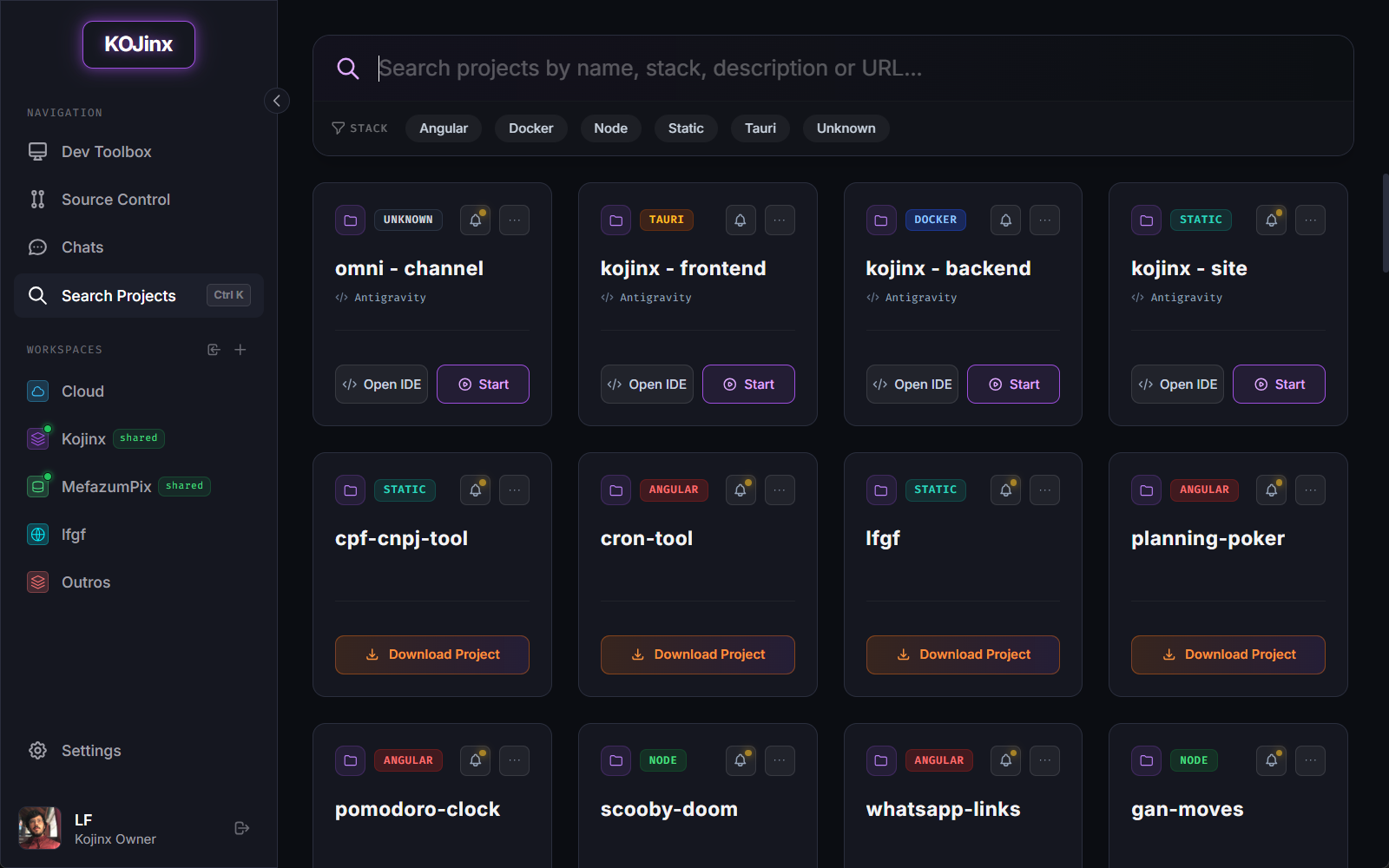Open more options on omni - channel card
The height and width of the screenshot is (868, 1389).
click(515, 220)
